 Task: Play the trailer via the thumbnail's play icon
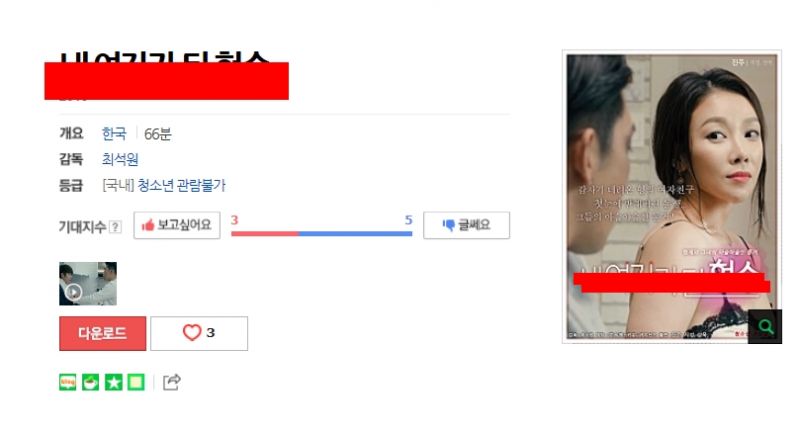(74, 292)
